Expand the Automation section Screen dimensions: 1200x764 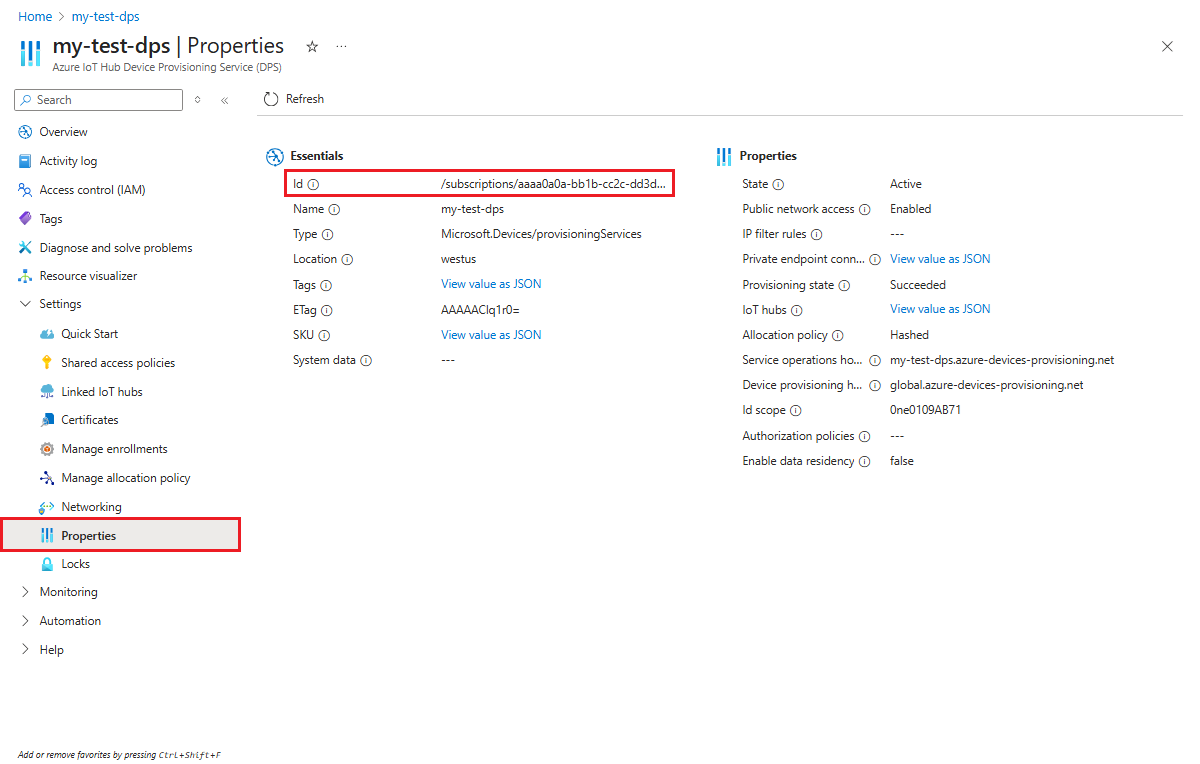(x=68, y=620)
